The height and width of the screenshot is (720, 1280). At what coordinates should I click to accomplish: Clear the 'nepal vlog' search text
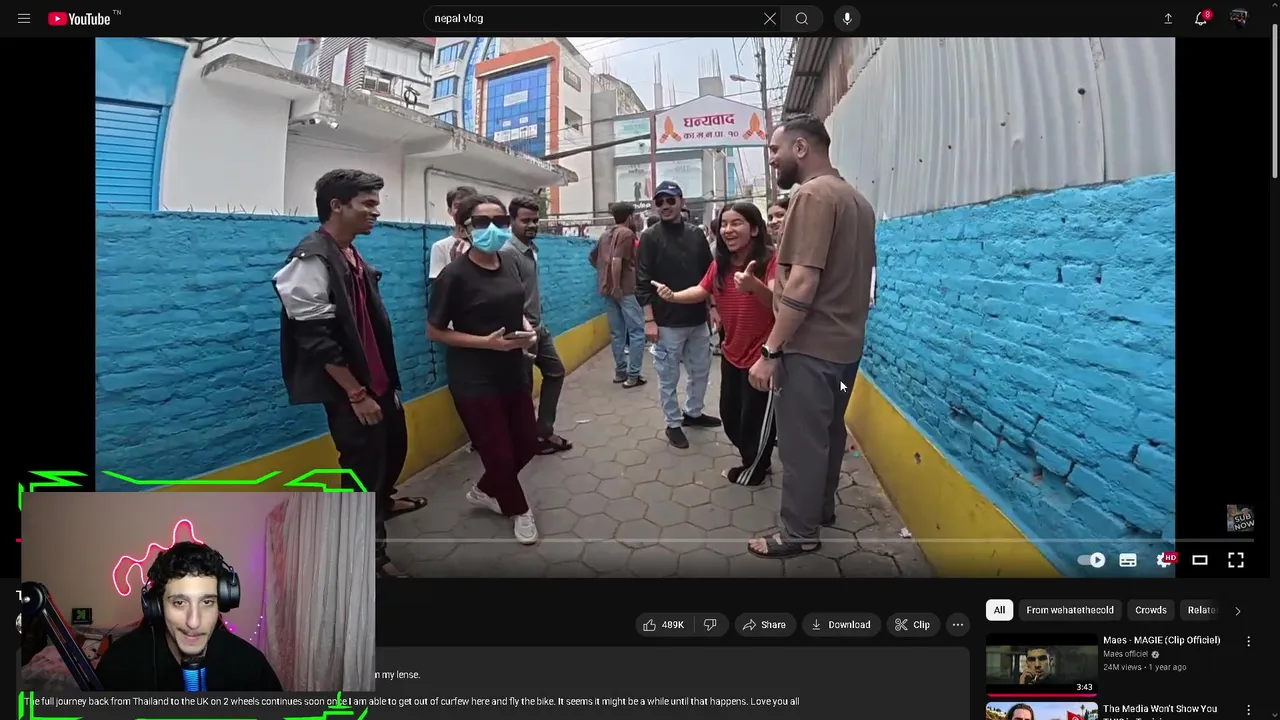coord(770,18)
